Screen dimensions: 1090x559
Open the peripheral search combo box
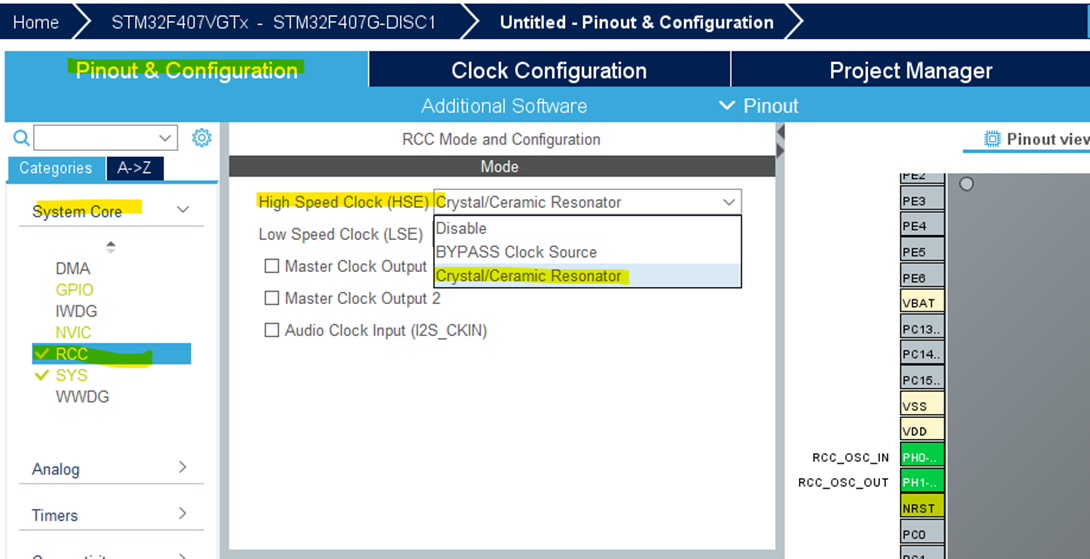point(106,138)
